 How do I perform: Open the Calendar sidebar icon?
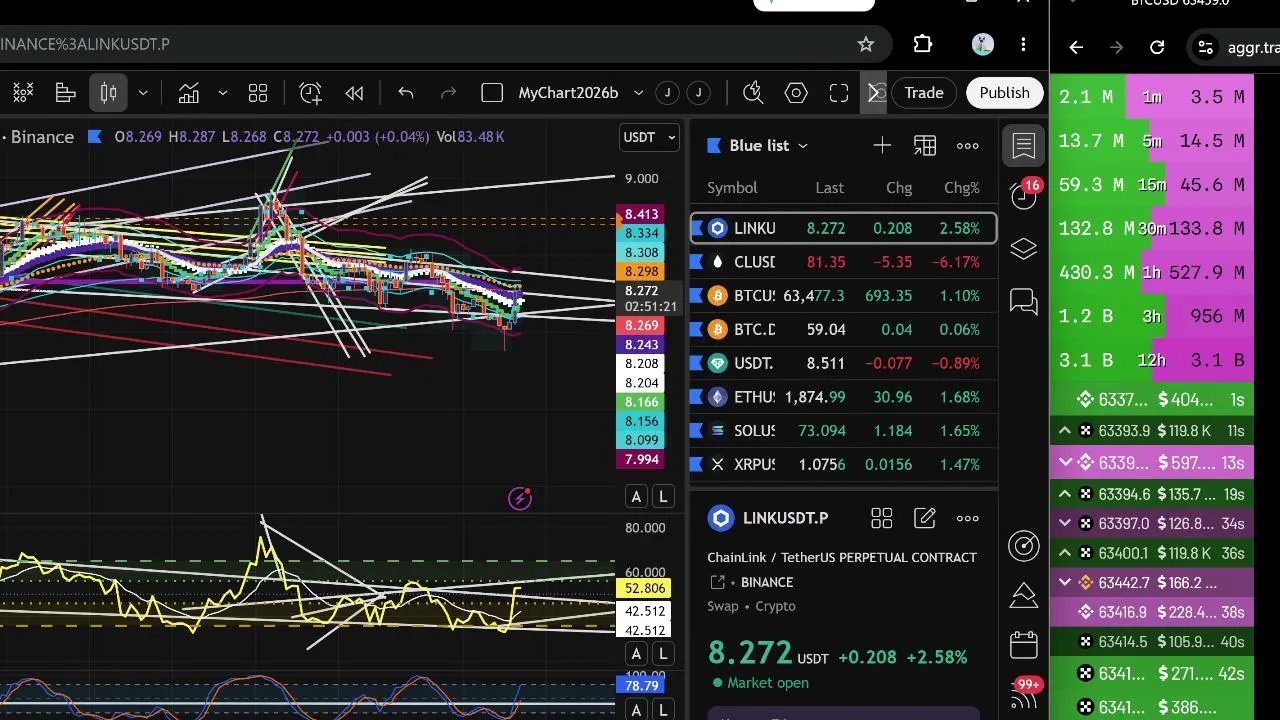pos(1024,645)
